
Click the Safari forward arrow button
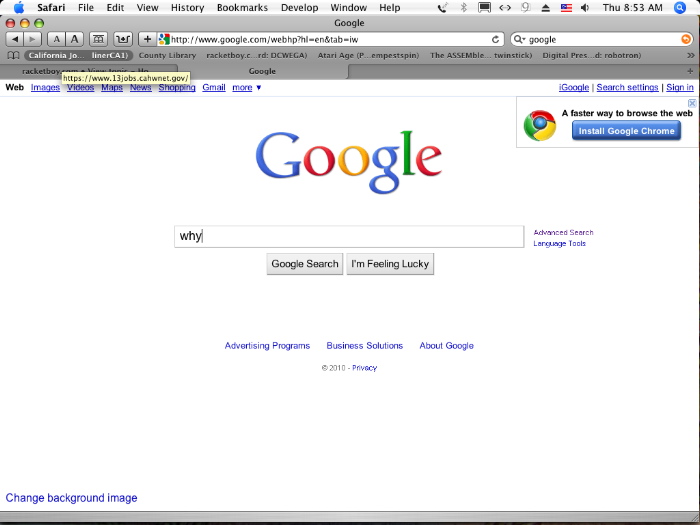pyautogui.click(x=33, y=39)
